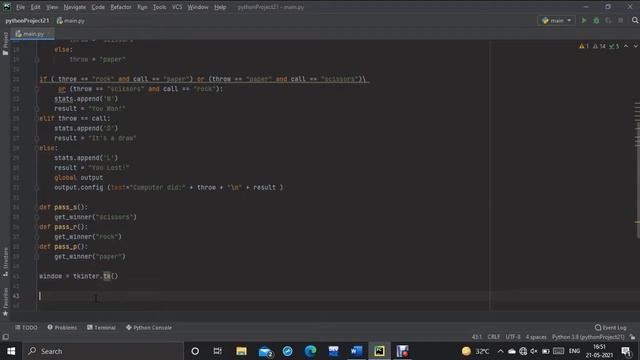Click the UTF-8 encoding in status bar

513,337
